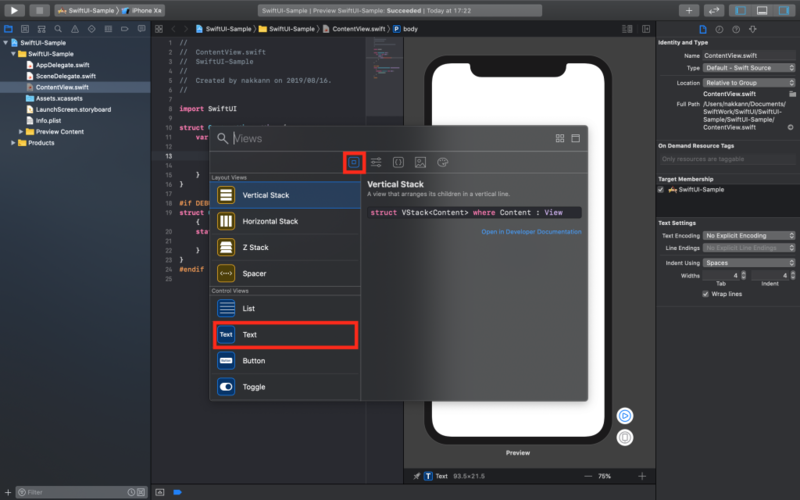Show the Quick Help inspector
800x500 pixels.
pyautogui.click(x=736, y=29)
